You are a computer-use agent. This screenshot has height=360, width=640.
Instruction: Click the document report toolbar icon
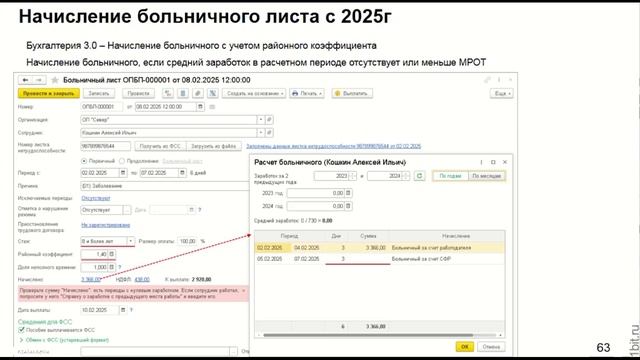tap(183, 93)
